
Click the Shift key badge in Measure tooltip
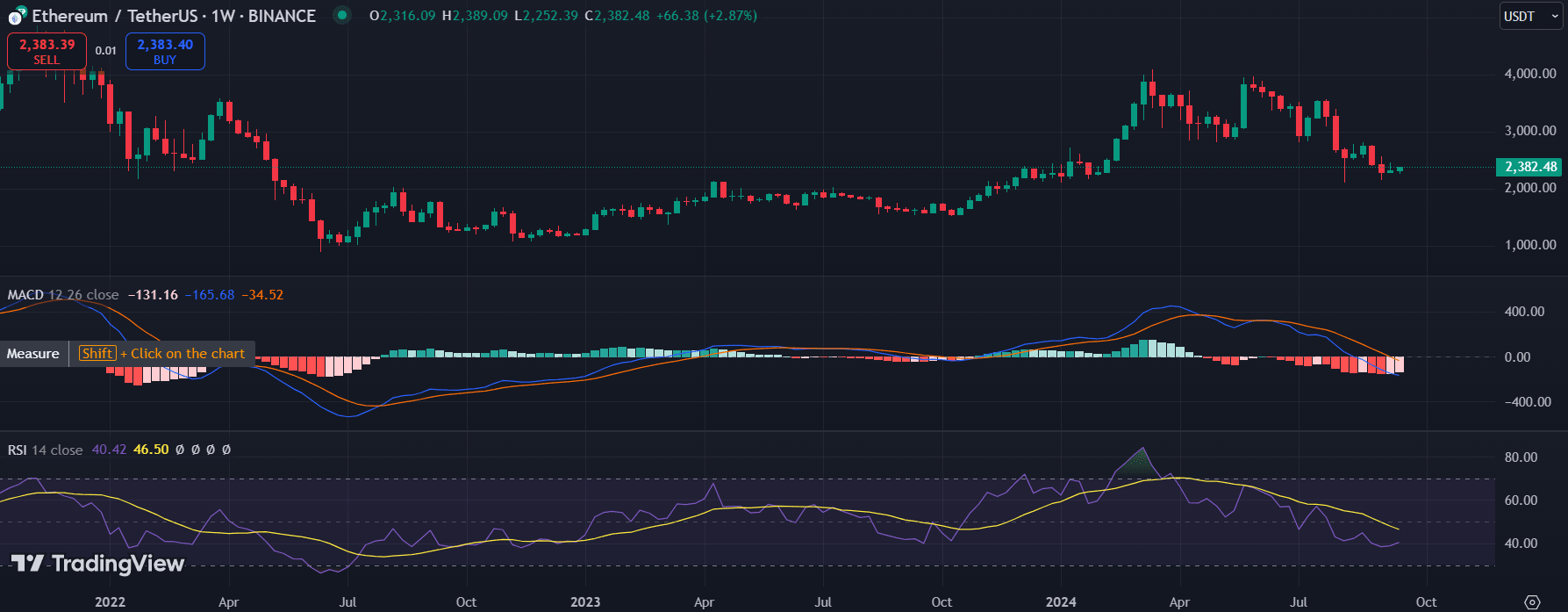97,354
